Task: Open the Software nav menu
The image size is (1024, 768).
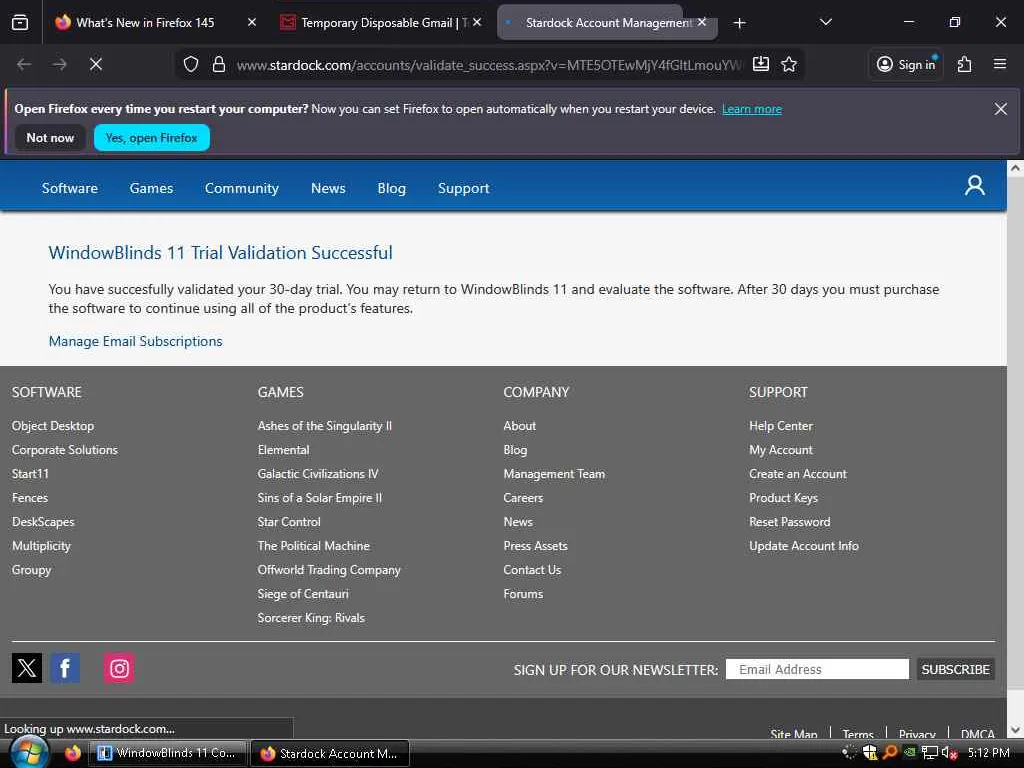Action: [x=70, y=188]
